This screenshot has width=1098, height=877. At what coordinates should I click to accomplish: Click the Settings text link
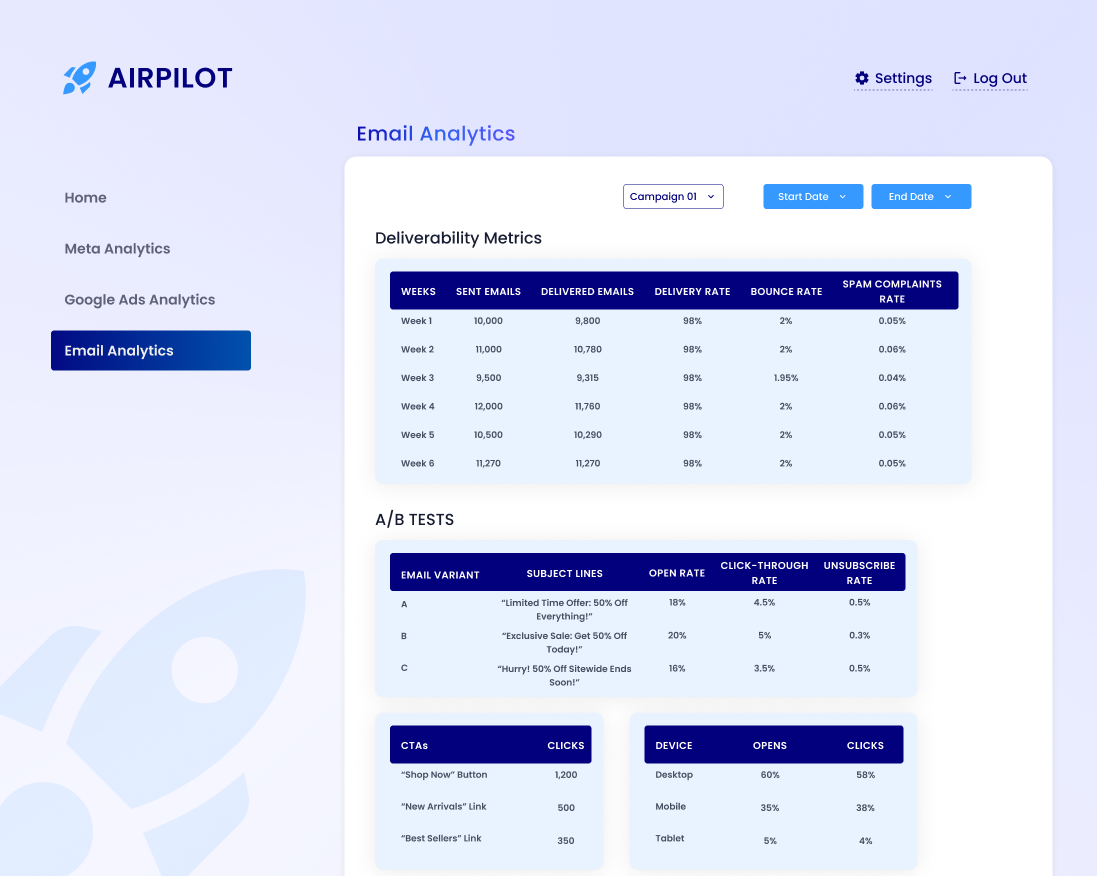903,78
